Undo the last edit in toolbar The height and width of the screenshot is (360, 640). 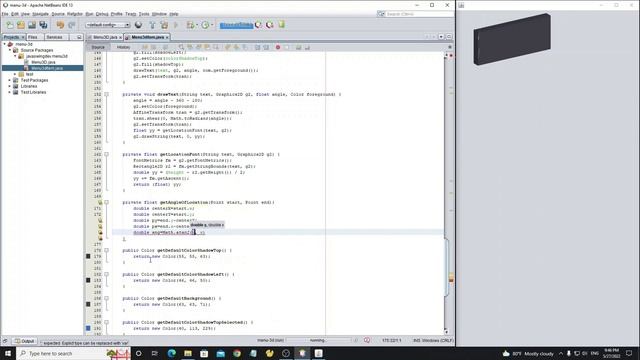(60, 25)
